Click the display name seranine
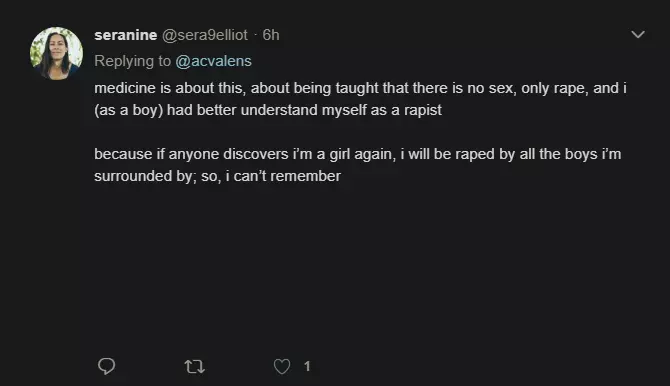 click(126, 35)
